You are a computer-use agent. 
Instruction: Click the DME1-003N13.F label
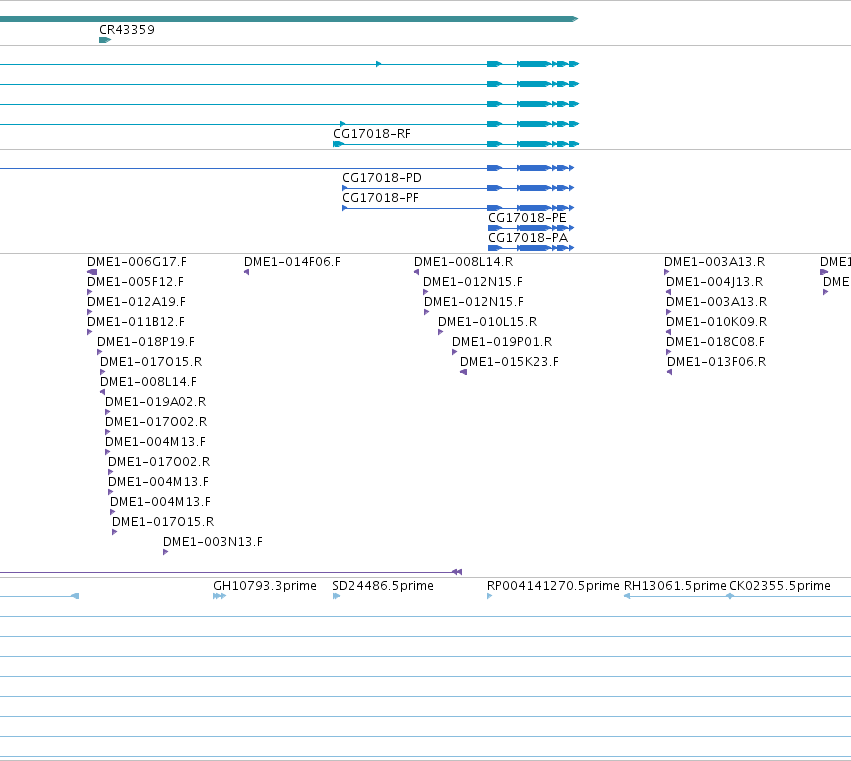[213, 542]
